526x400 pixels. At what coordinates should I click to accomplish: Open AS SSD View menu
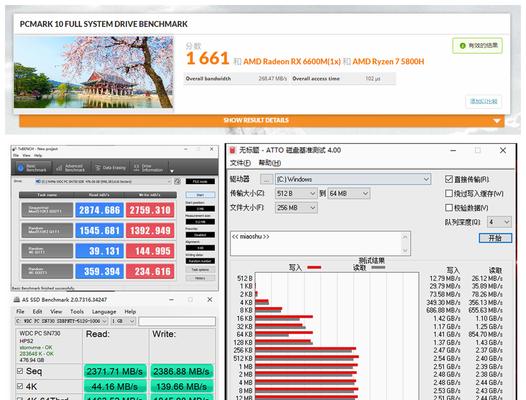coord(56,311)
